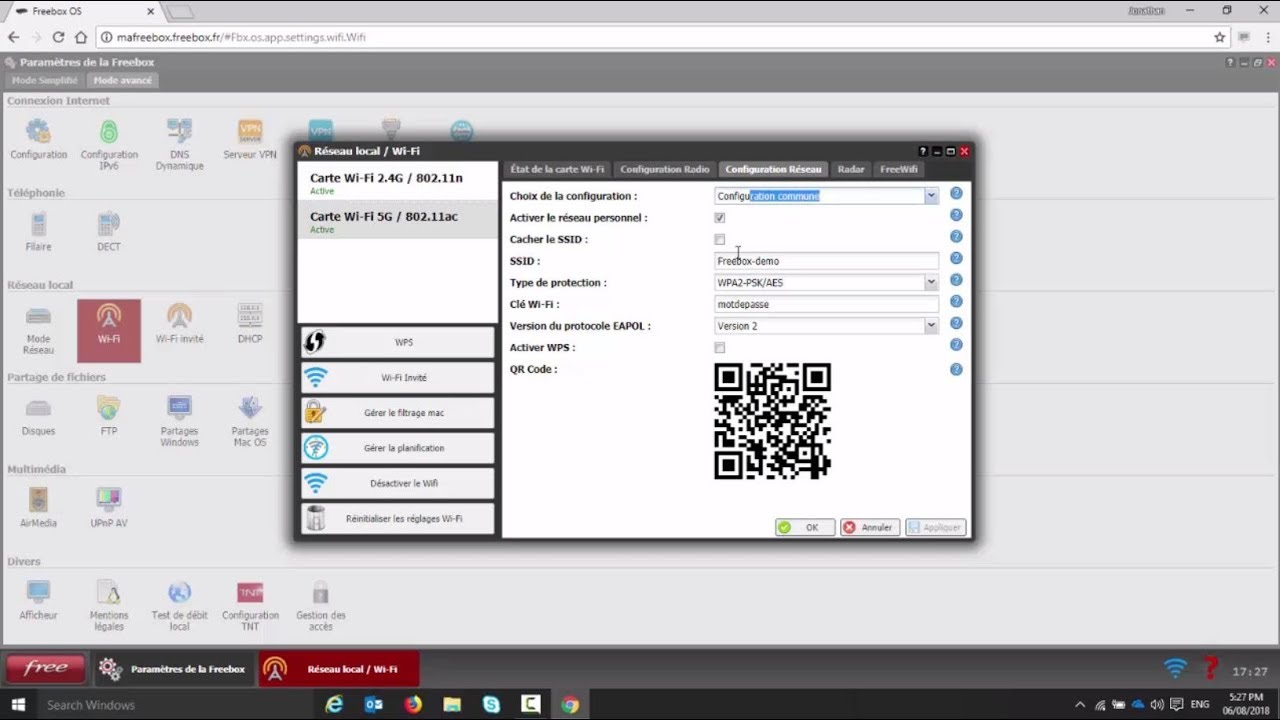Image resolution: width=1280 pixels, height=720 pixels.
Task: Click Désactiver le Wifi button
Action: click(397, 483)
